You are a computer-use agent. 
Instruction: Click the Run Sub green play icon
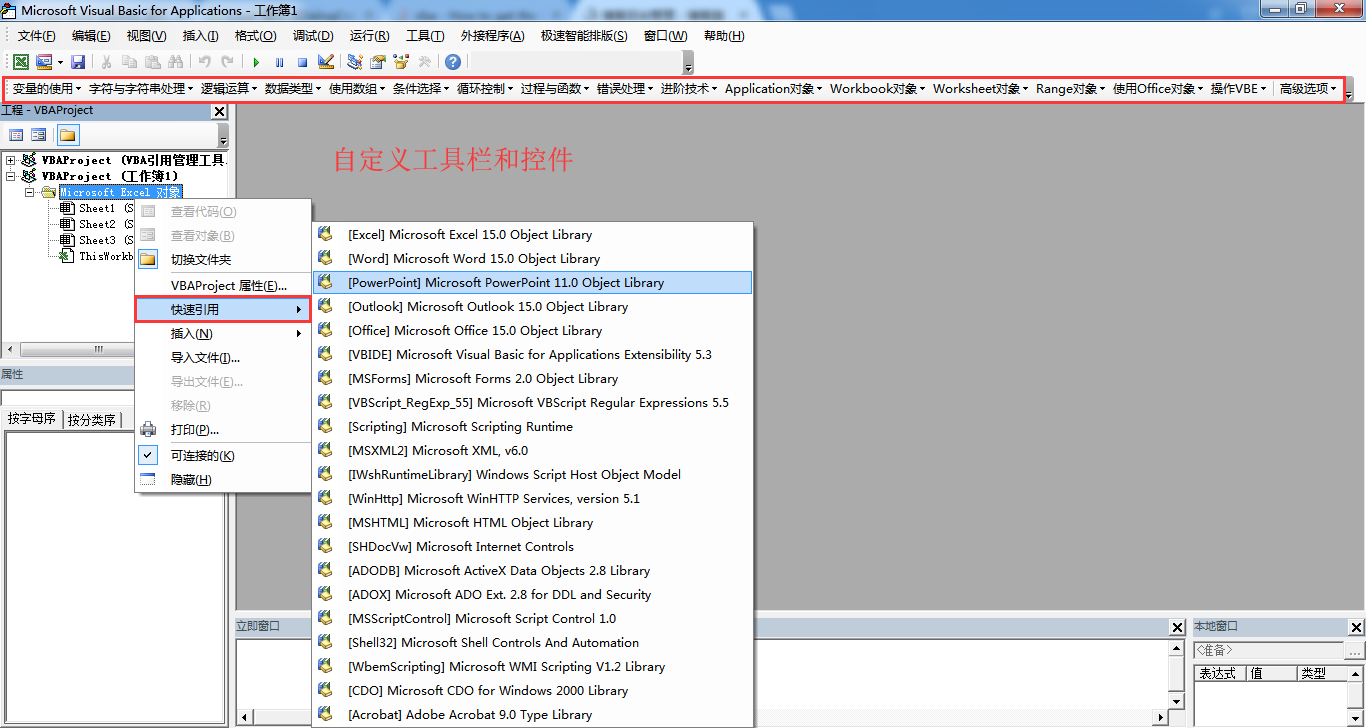click(256, 62)
